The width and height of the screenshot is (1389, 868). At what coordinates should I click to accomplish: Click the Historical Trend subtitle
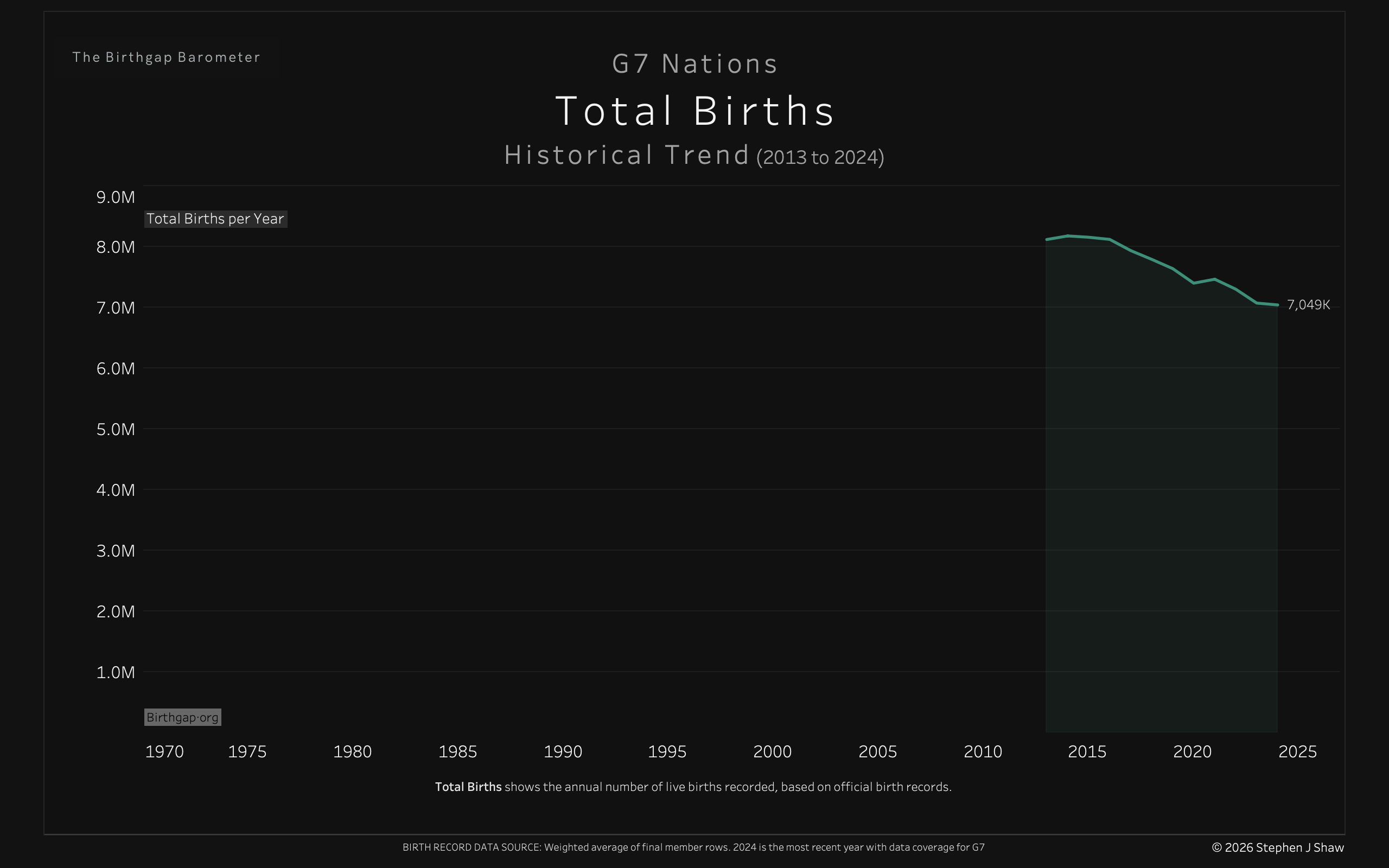coord(627,156)
